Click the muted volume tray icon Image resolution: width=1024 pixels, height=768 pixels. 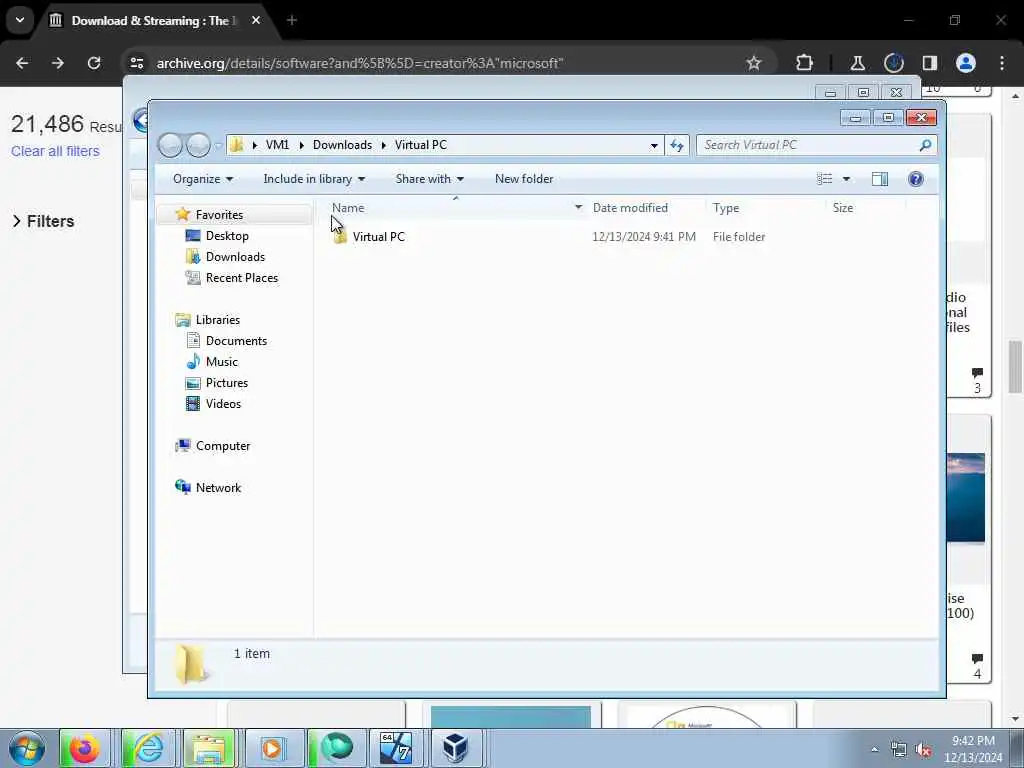(923, 750)
